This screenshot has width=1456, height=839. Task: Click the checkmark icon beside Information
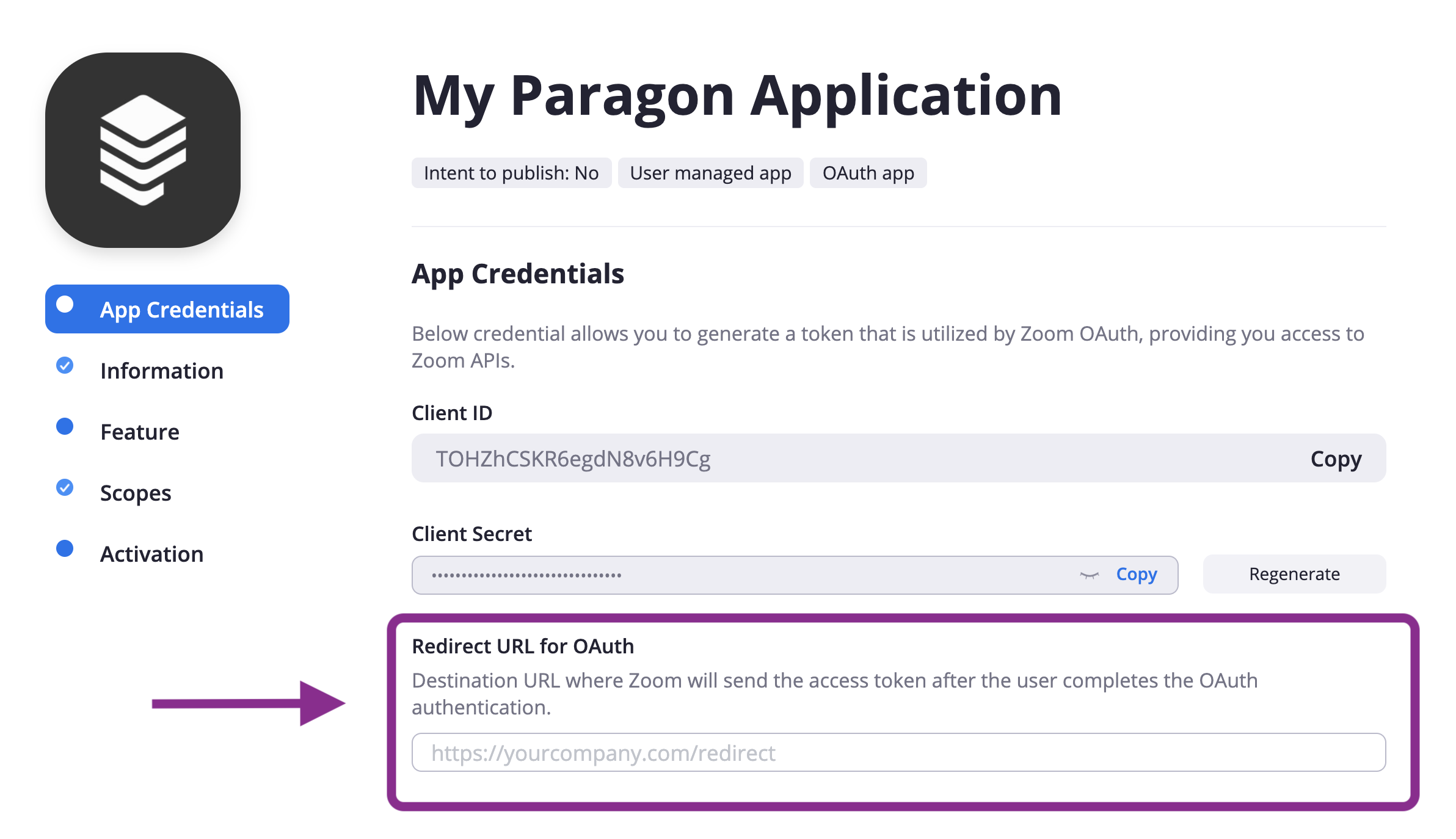coord(65,365)
